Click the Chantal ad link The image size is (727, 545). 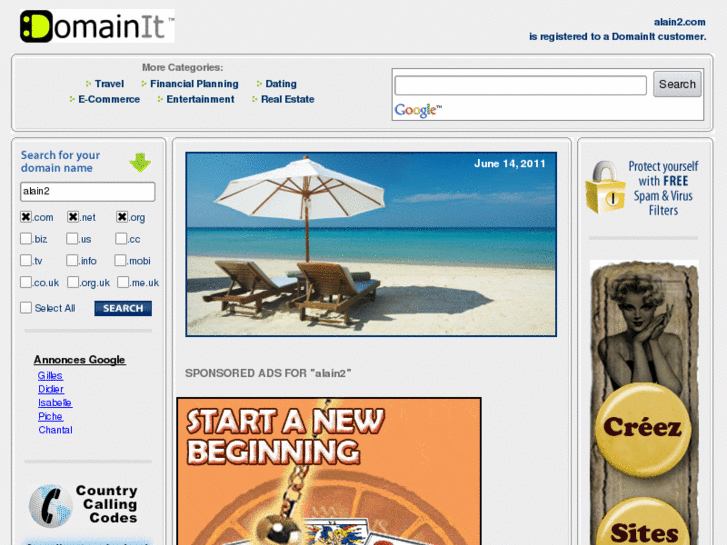[x=55, y=430]
